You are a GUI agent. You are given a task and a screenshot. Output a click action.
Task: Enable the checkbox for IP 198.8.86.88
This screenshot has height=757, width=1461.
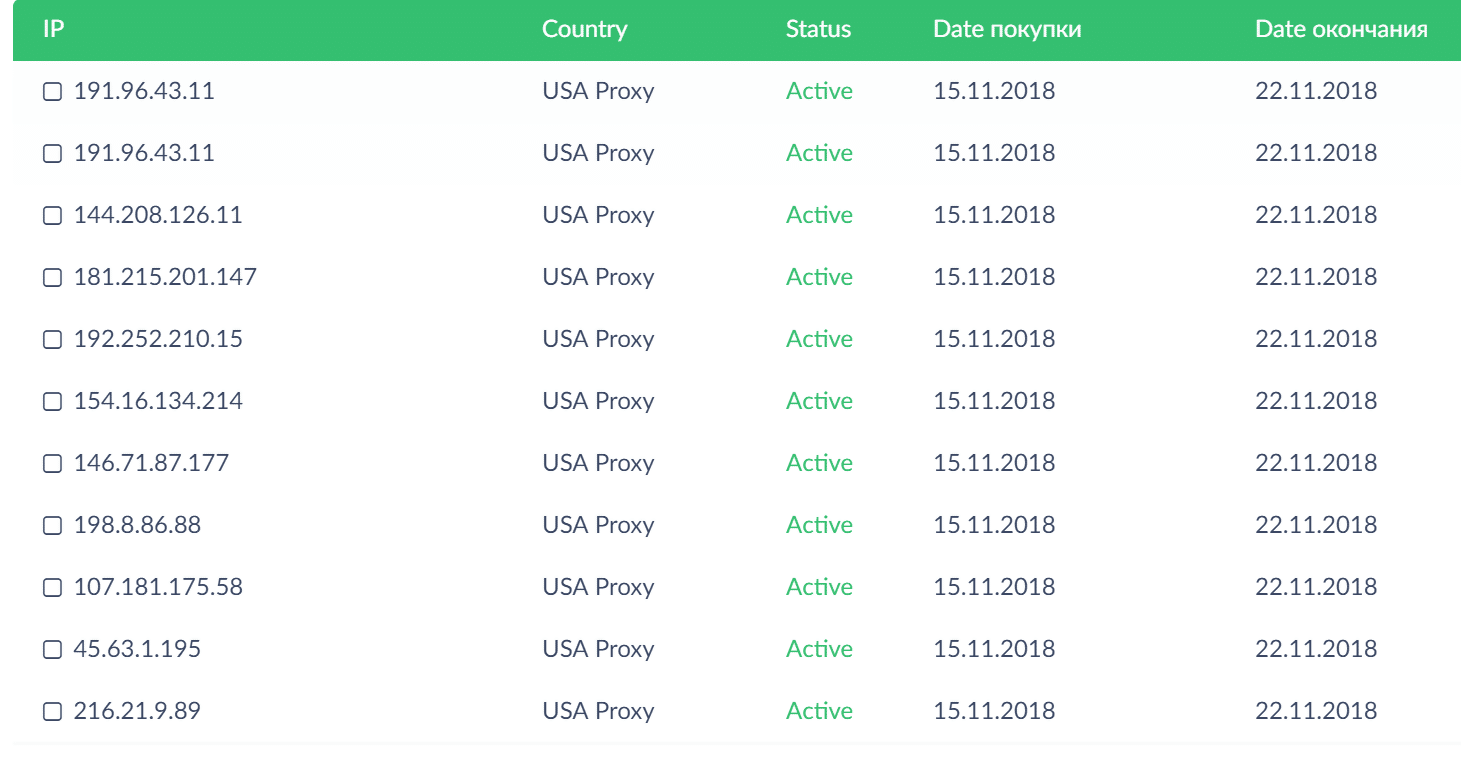pos(52,526)
